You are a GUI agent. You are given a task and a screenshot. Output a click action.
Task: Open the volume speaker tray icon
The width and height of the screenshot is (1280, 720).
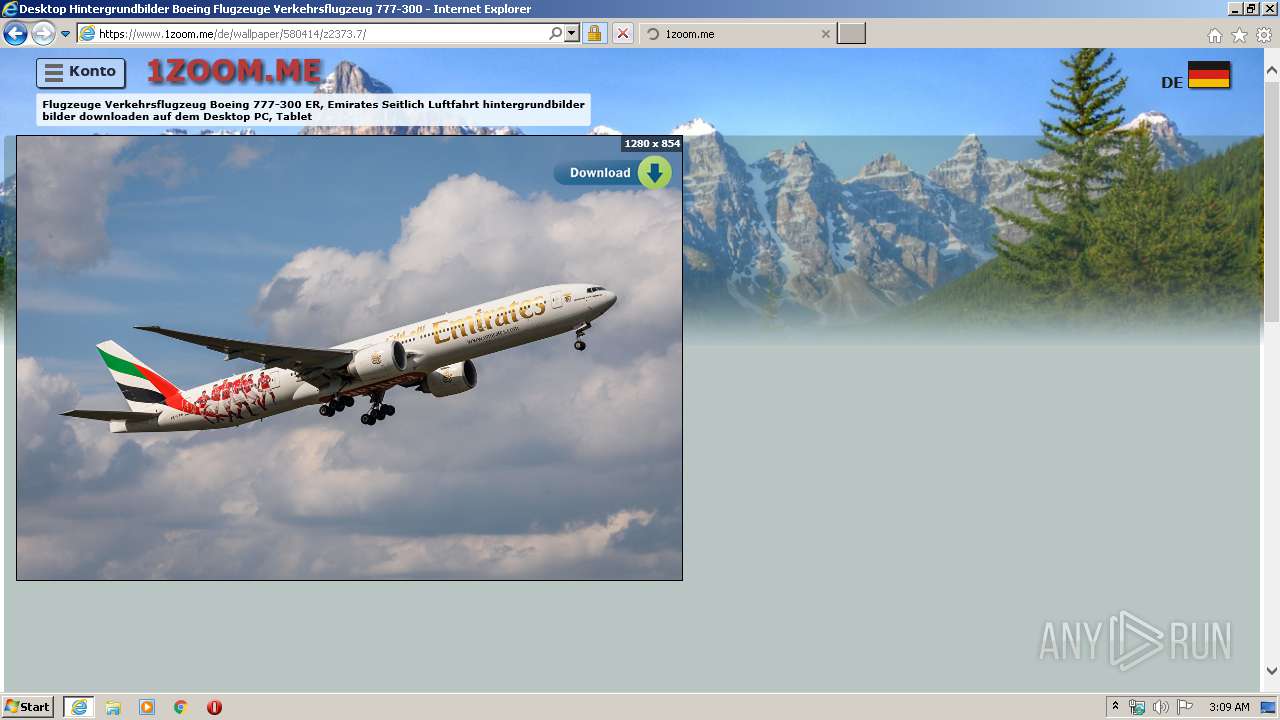click(1161, 707)
